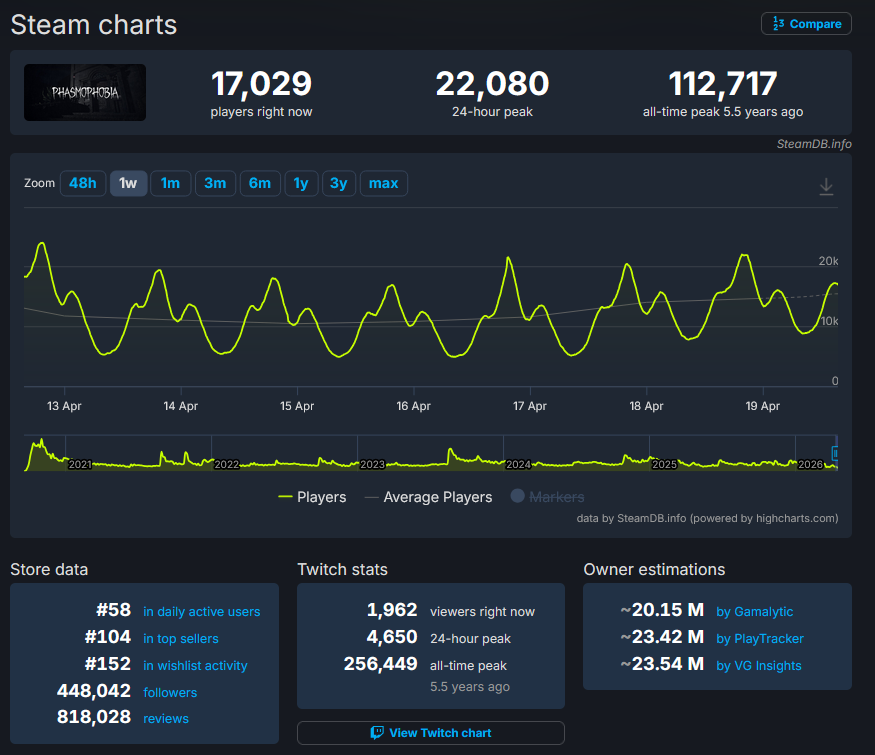Open 'by Gamalytic' link

point(754,612)
